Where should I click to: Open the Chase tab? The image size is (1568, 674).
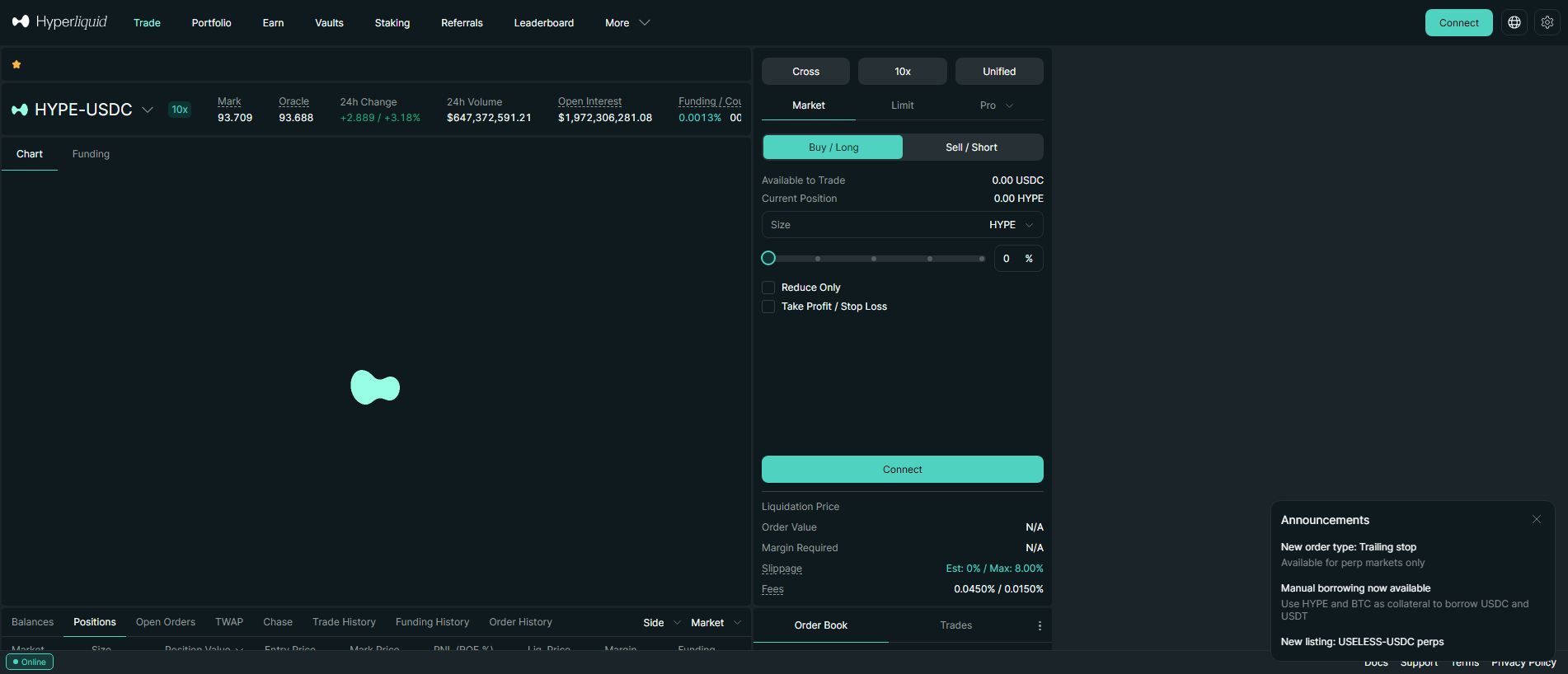278,622
